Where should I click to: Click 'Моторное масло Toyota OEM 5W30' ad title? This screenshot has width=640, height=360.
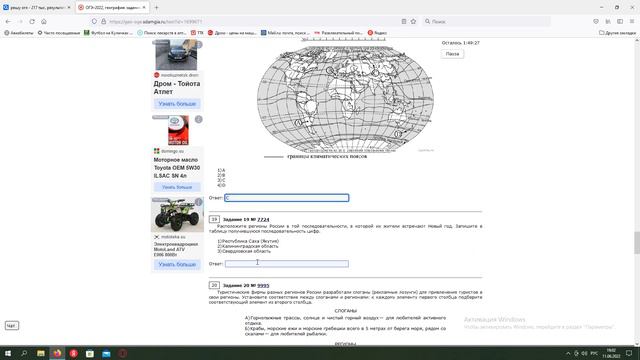pos(177,168)
